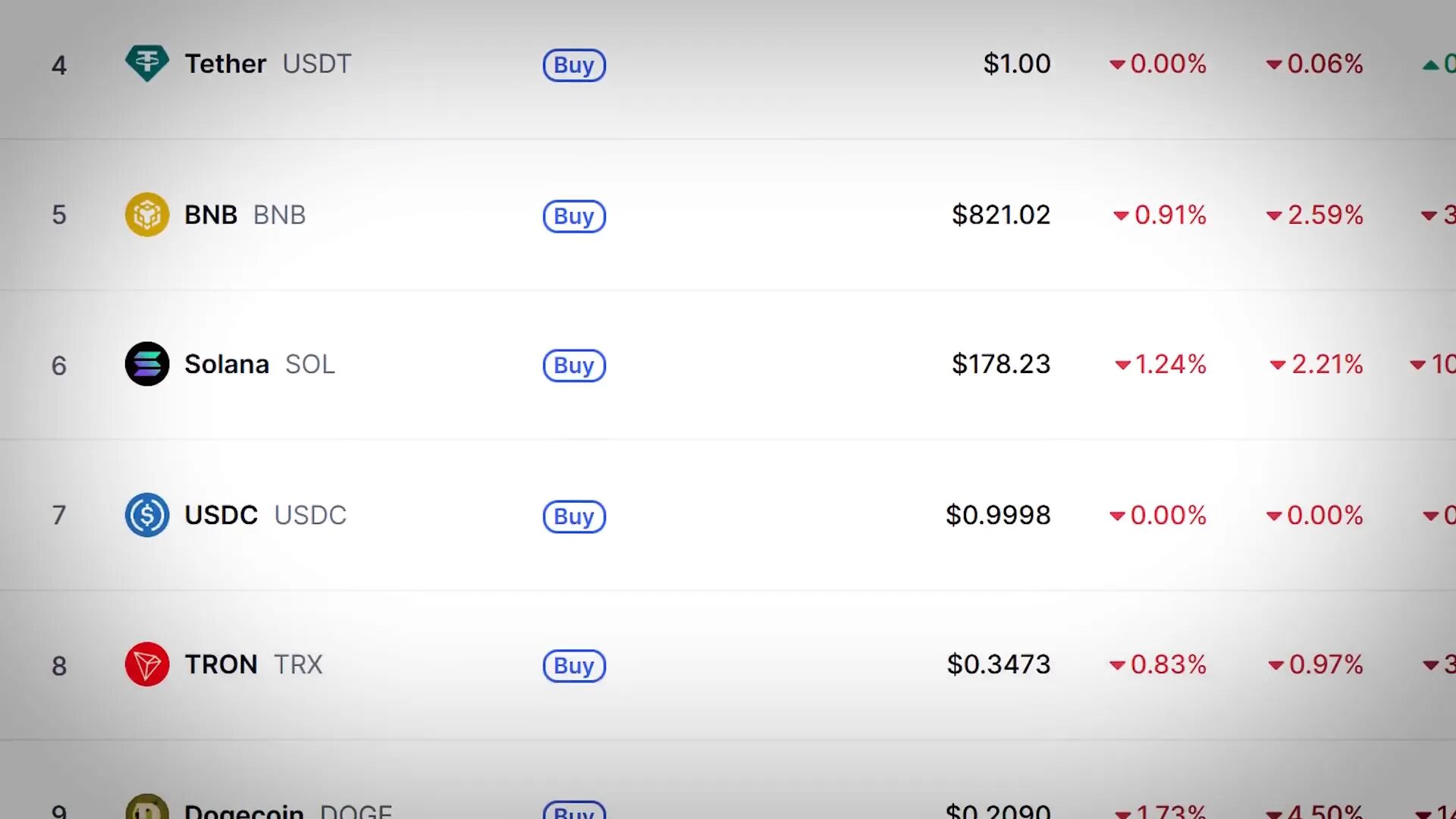
Task: Click the Tether coin logo icon
Action: coord(146,64)
